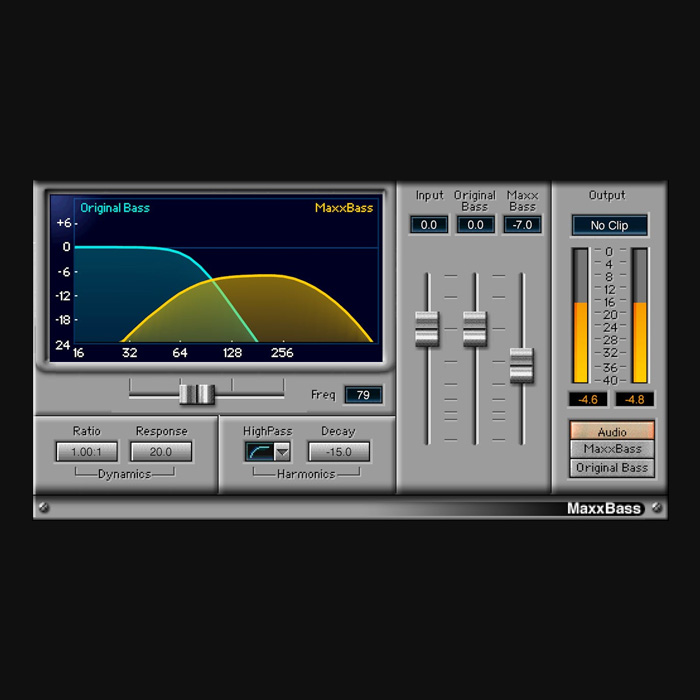
Task: Click the Original Bass gain value 0.0
Action: coord(475,225)
